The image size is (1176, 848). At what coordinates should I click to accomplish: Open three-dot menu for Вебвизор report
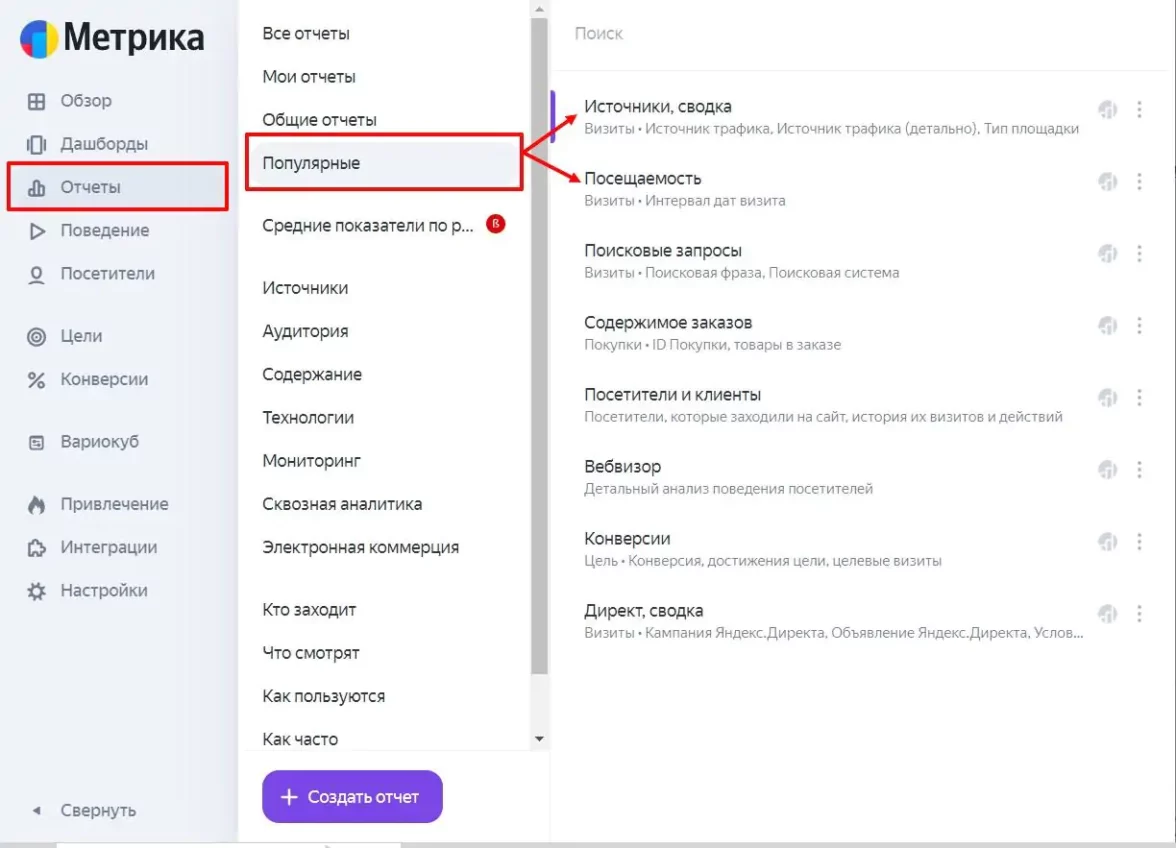1139,469
